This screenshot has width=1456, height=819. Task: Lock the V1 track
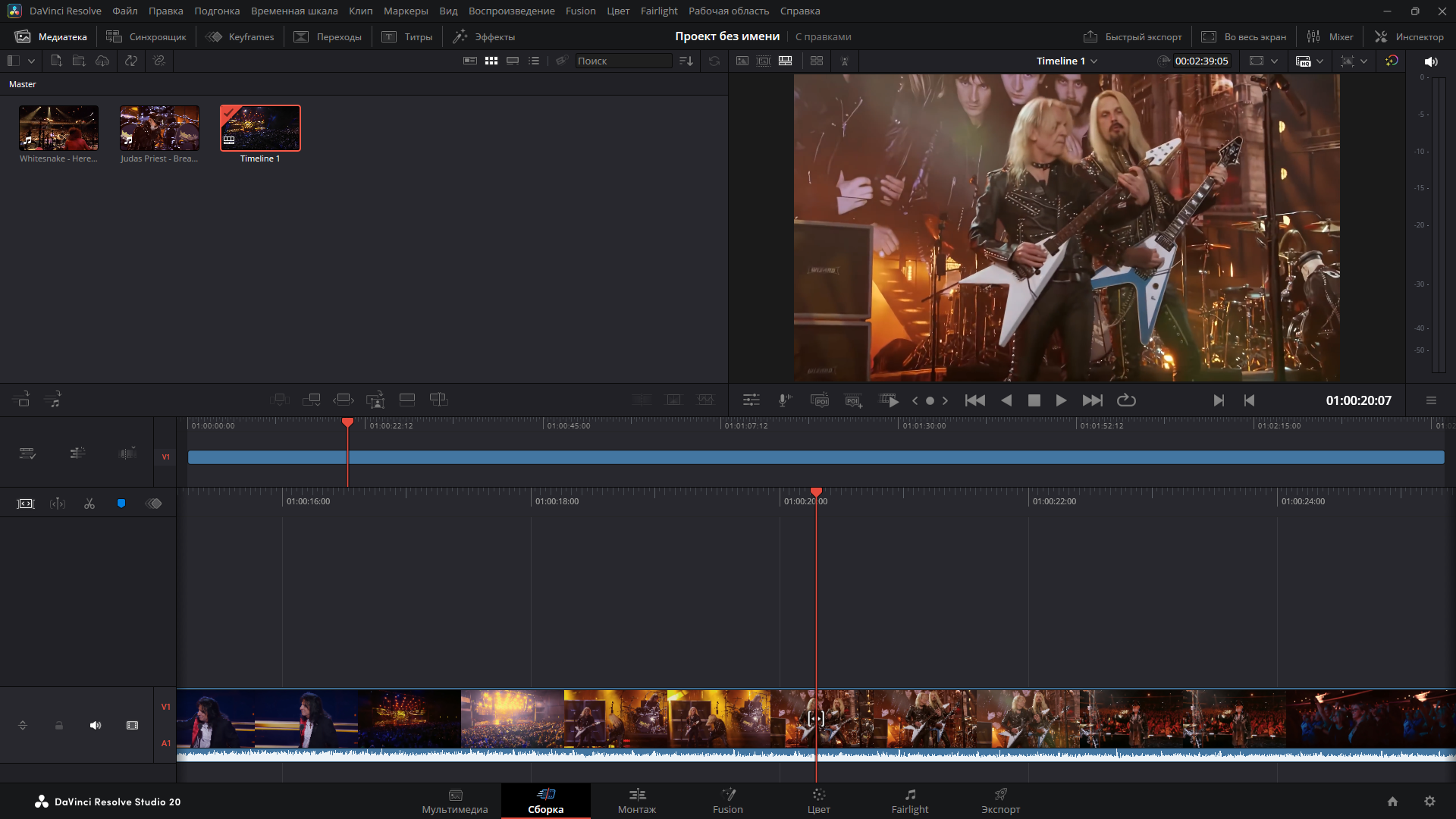59,726
